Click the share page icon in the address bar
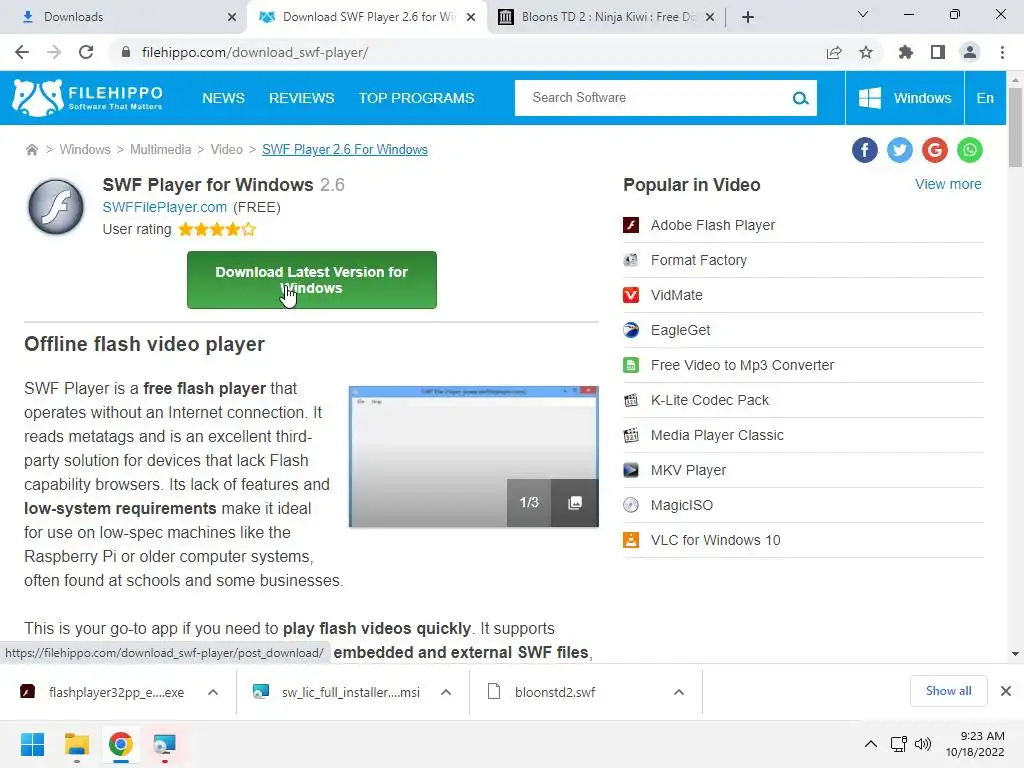This screenshot has width=1024, height=768. pyautogui.click(x=833, y=52)
